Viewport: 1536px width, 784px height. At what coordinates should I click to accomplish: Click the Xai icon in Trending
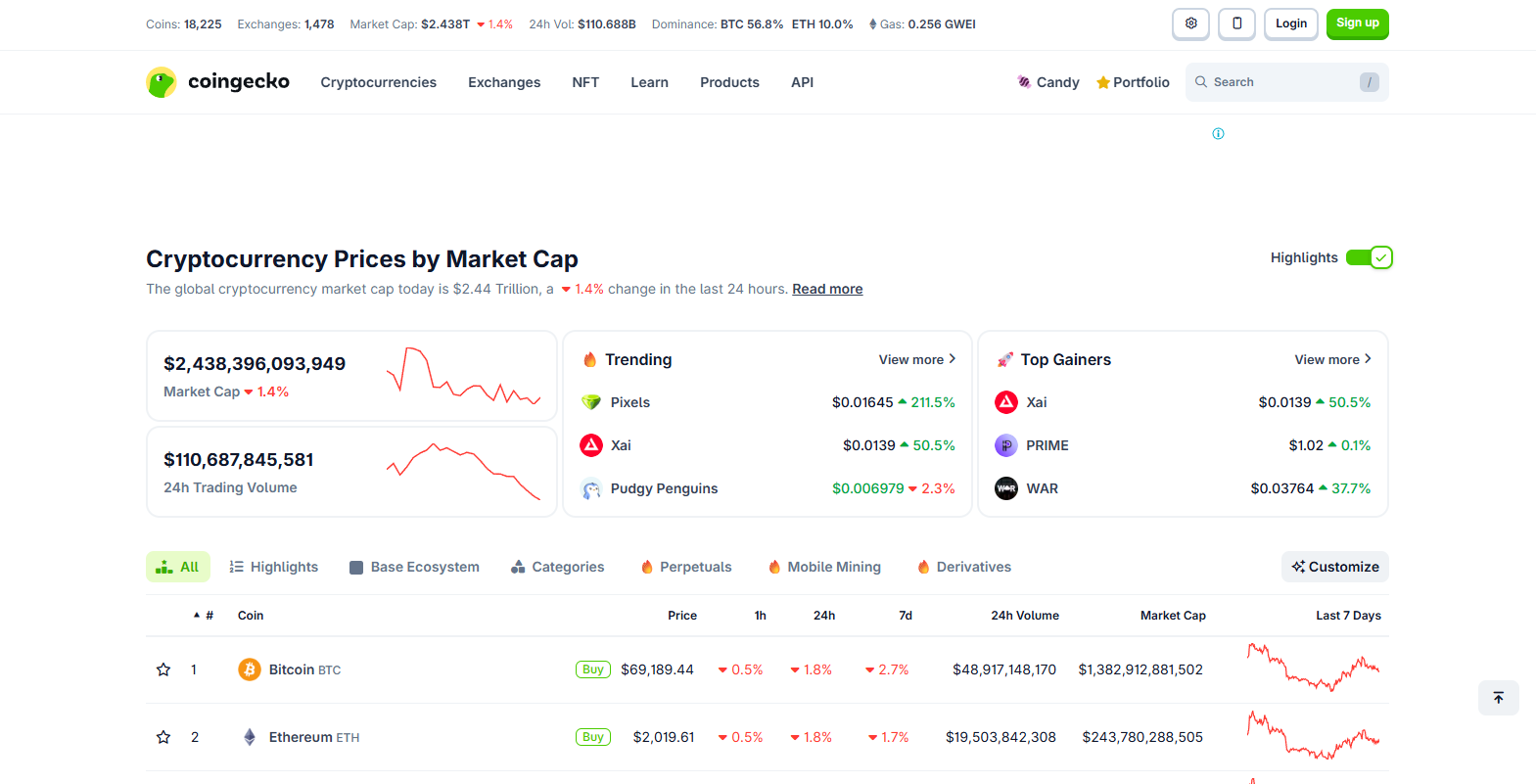coord(591,445)
